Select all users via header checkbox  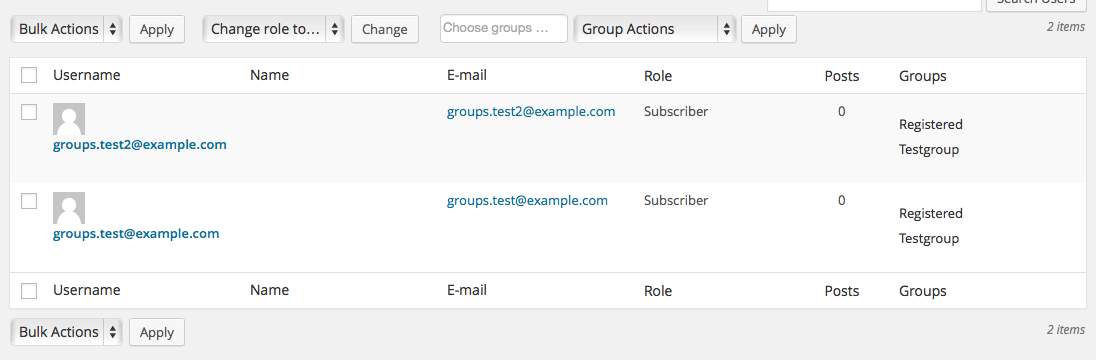[29, 75]
